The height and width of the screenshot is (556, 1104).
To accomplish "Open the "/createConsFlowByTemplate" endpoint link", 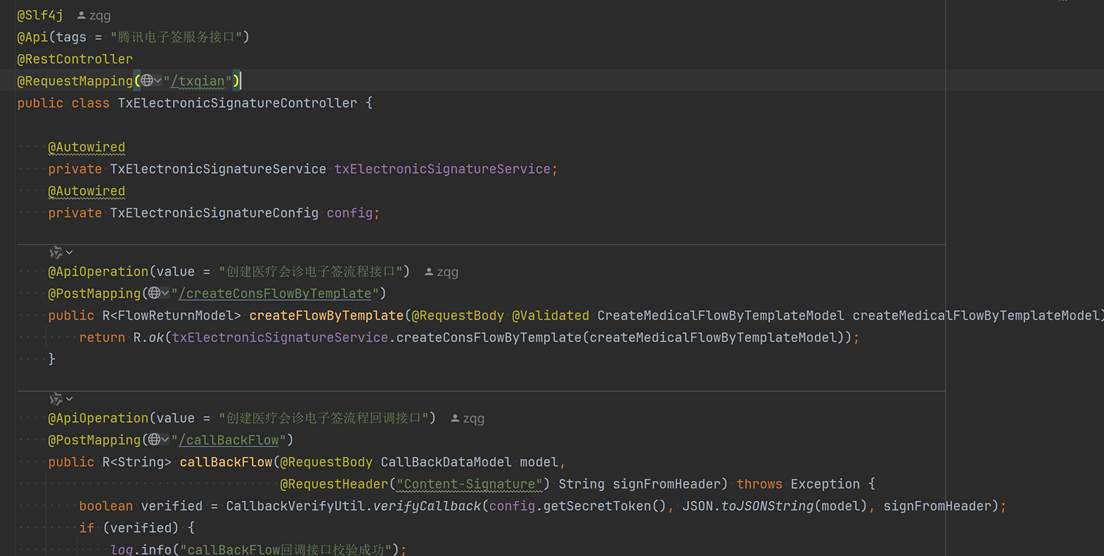I will [x=275, y=294].
